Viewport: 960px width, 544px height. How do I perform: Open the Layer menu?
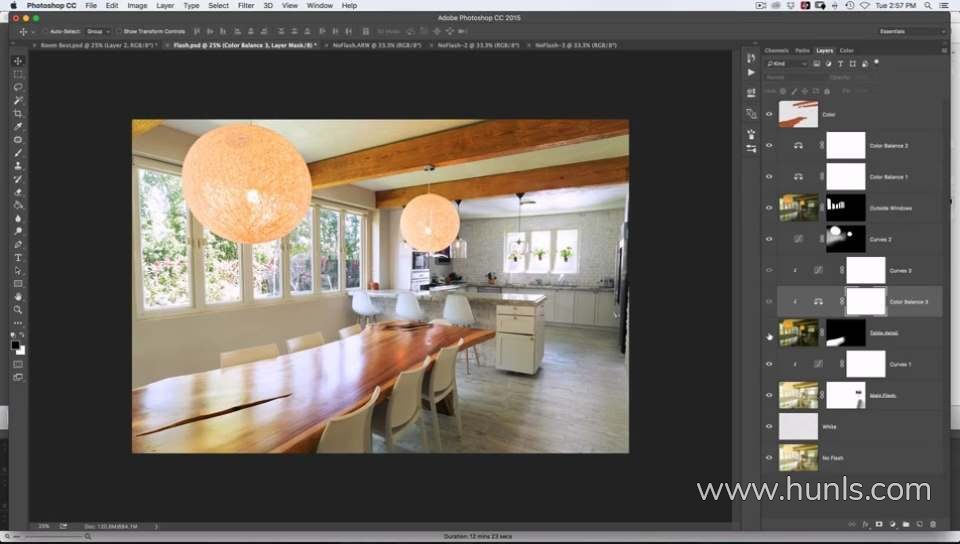click(165, 6)
